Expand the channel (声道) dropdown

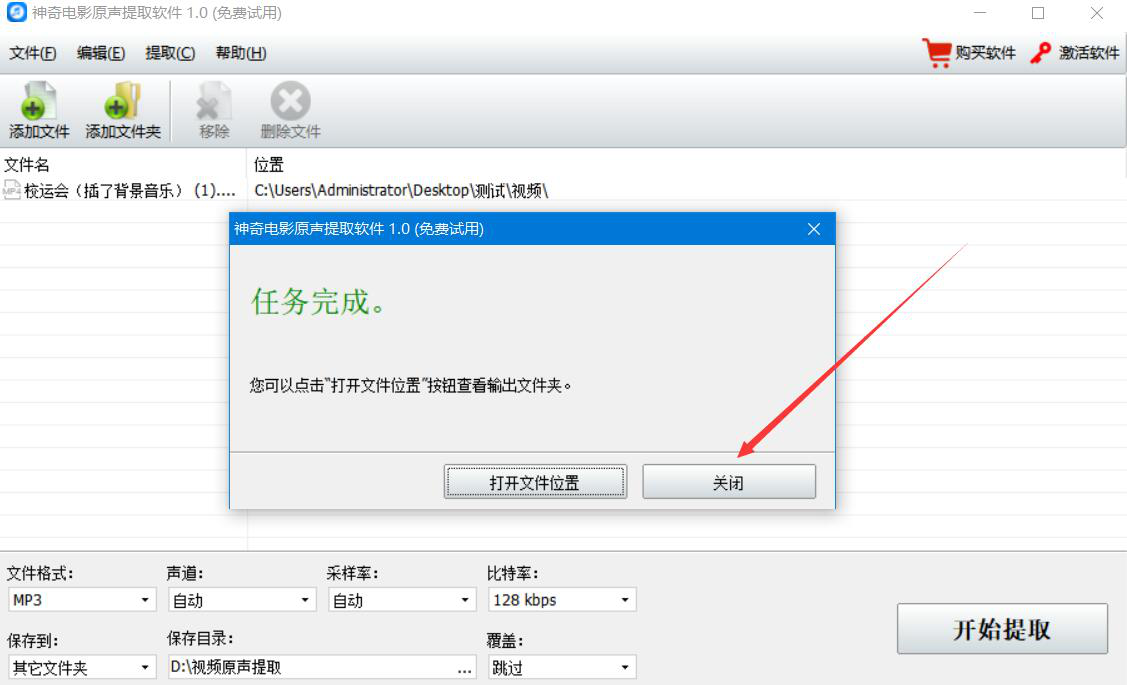pyautogui.click(x=242, y=599)
